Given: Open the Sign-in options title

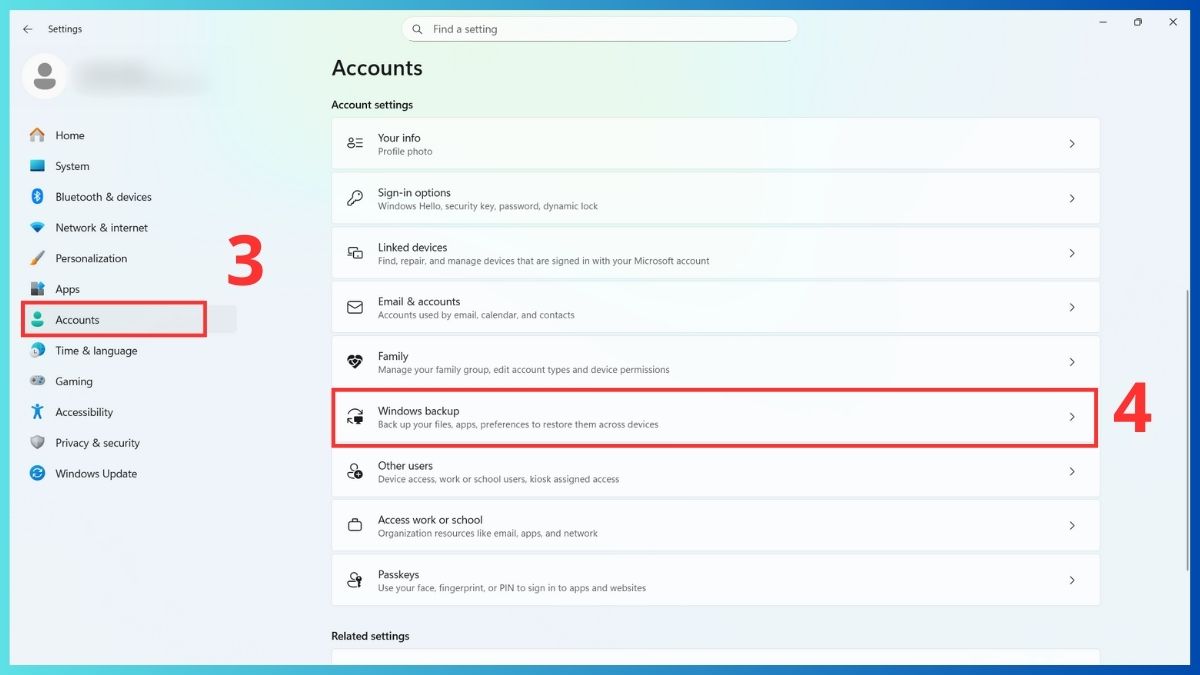Looking at the screenshot, I should coord(414,192).
